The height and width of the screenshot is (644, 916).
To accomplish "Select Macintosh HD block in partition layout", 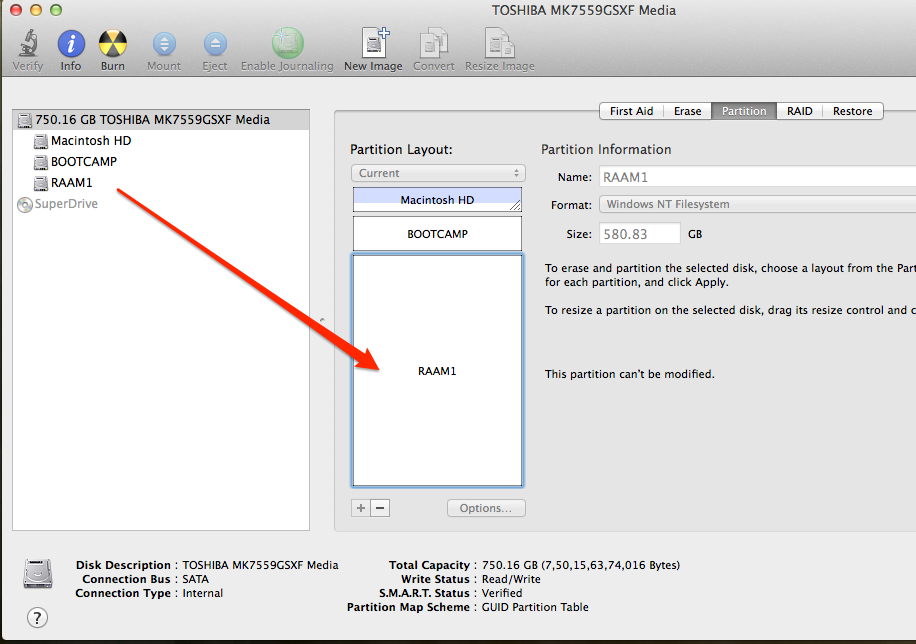I will pyautogui.click(x=437, y=200).
